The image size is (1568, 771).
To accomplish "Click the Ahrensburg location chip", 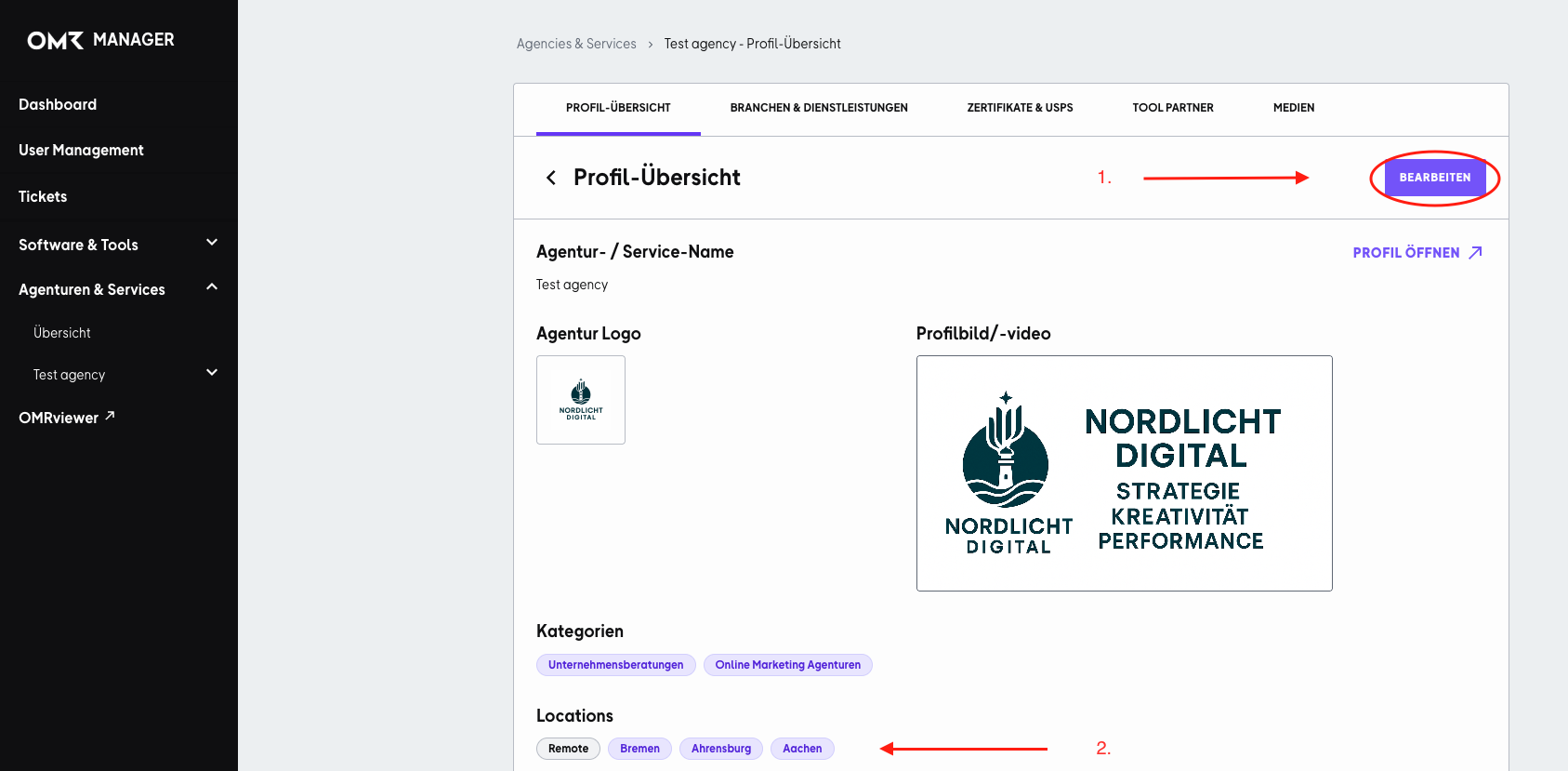I will pos(721,749).
